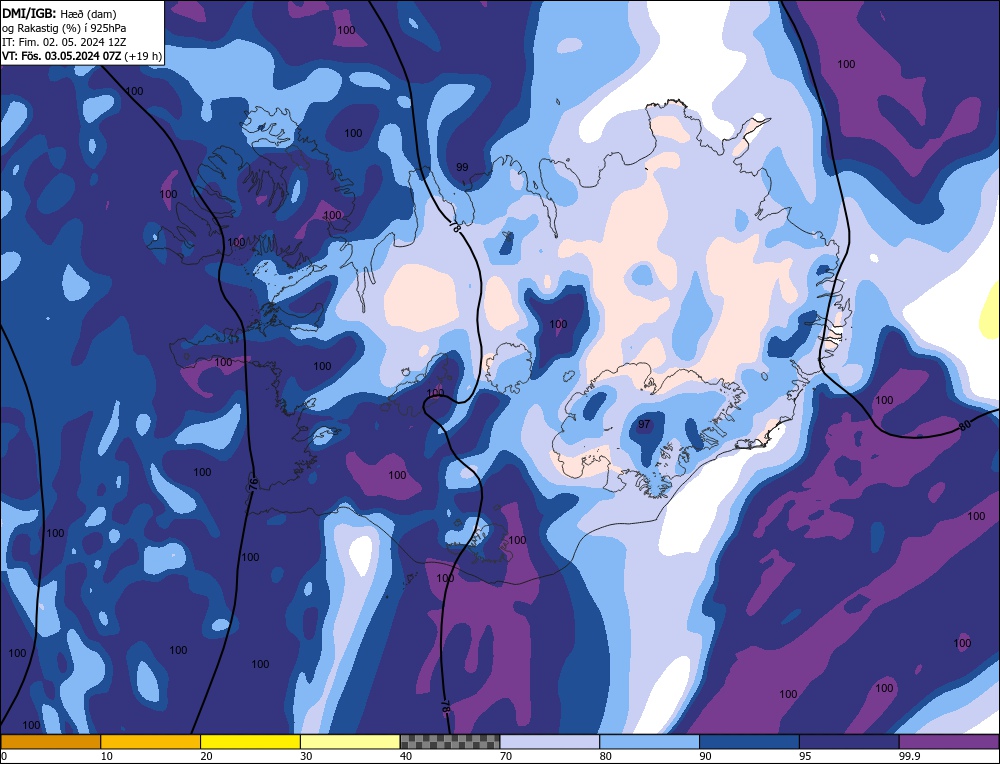Select the '97' humidity value on map
Image resolution: width=1000 pixels, height=764 pixels.
click(x=644, y=424)
